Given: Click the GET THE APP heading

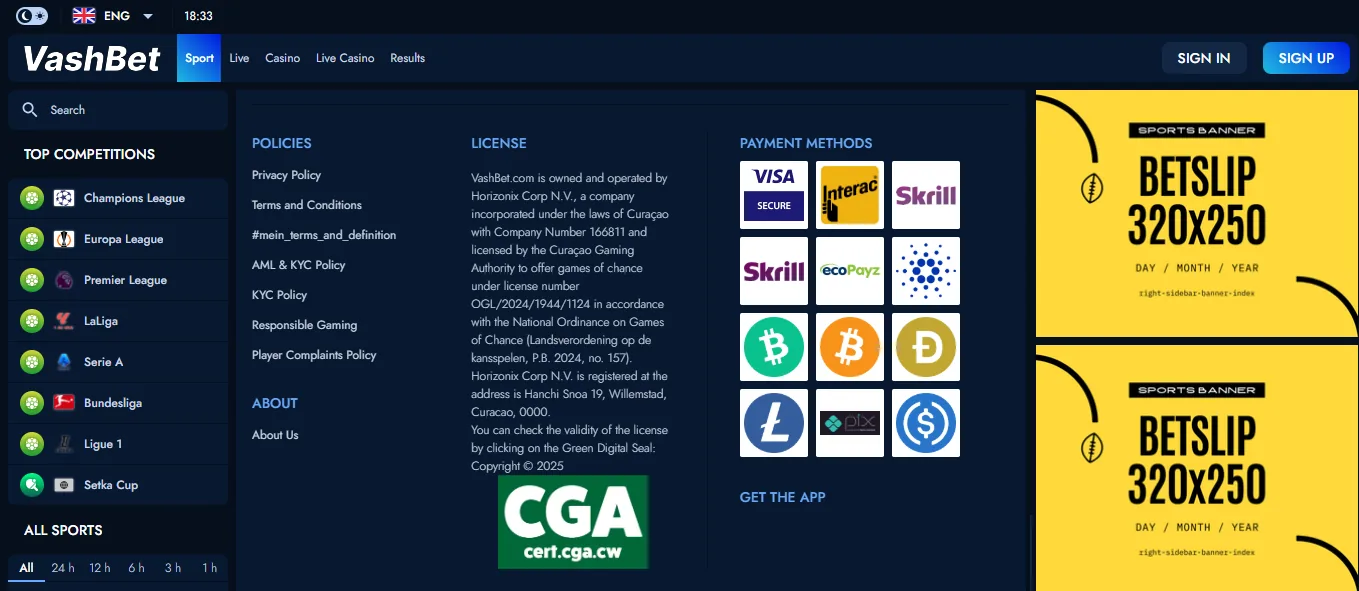Looking at the screenshot, I should (x=782, y=497).
